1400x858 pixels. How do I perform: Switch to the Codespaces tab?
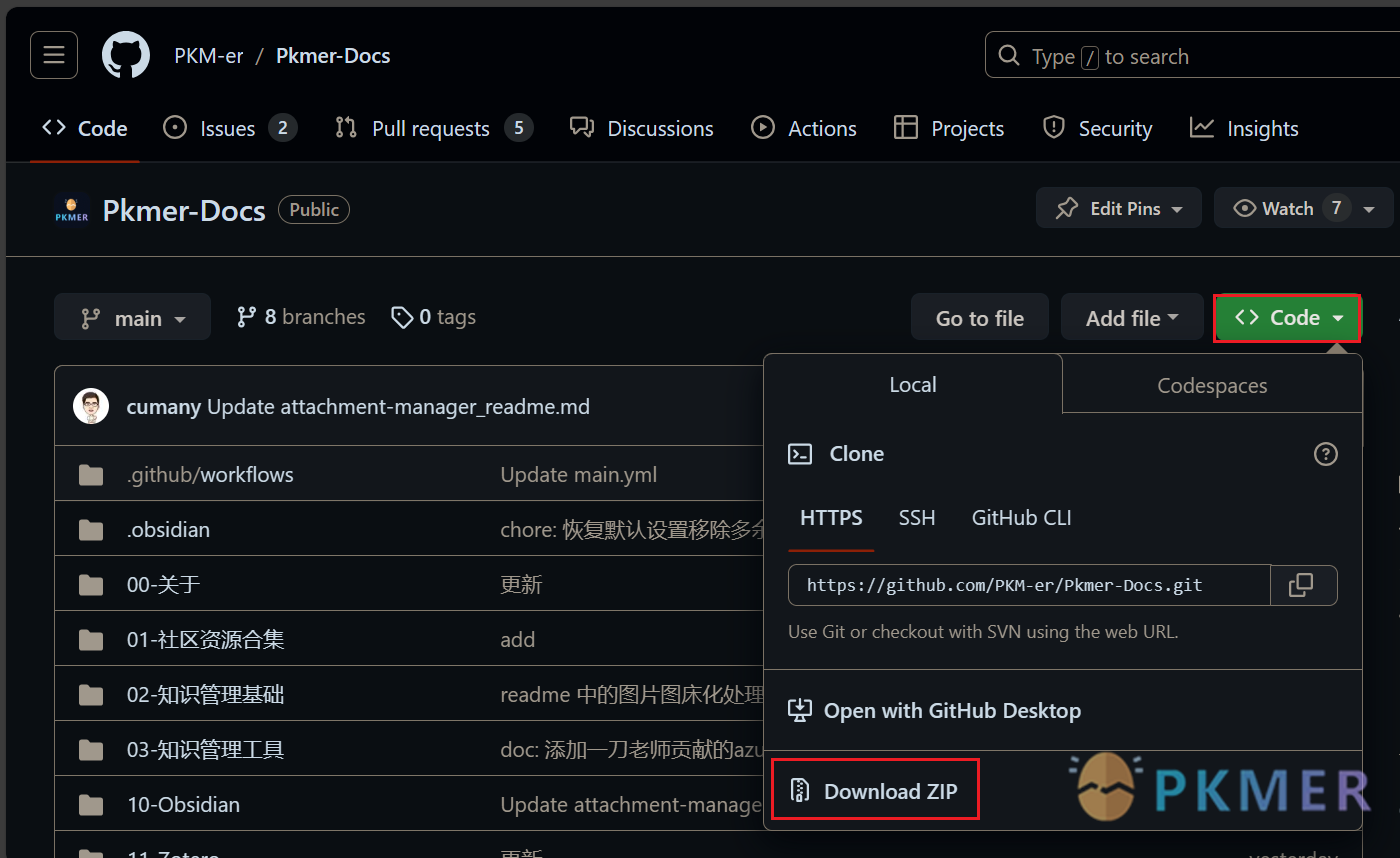coord(1212,385)
